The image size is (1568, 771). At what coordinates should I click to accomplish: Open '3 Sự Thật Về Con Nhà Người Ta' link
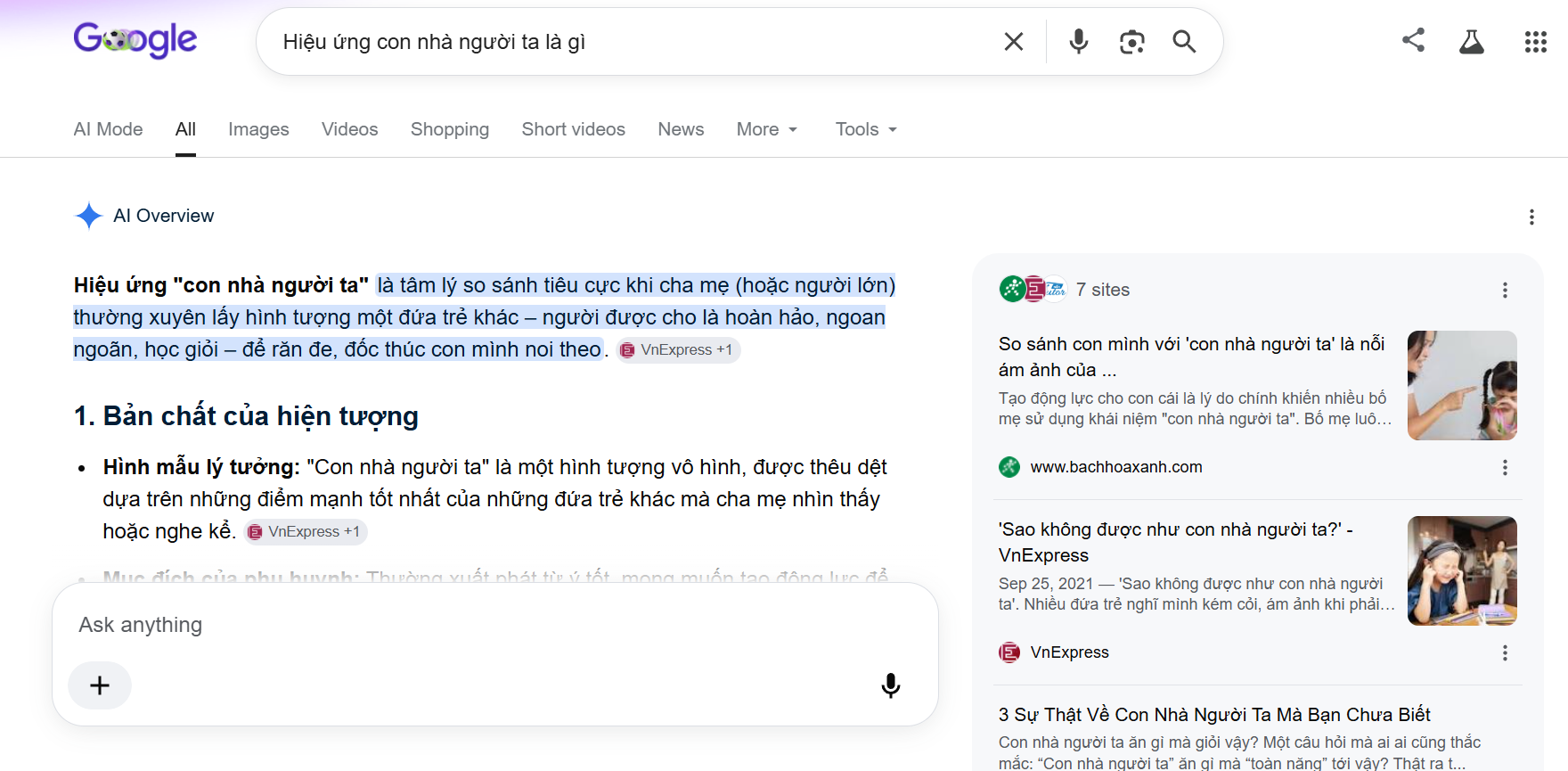coord(1214,715)
